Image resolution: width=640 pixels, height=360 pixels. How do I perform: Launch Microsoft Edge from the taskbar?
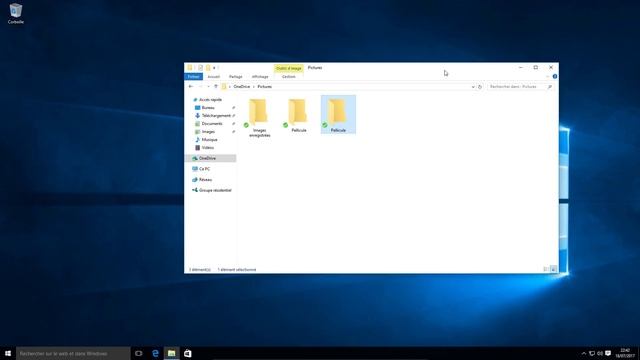155,353
